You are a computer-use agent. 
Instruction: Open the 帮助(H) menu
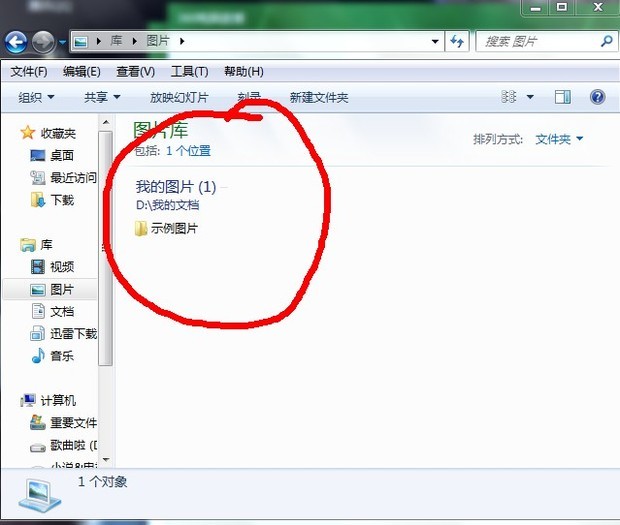(244, 72)
